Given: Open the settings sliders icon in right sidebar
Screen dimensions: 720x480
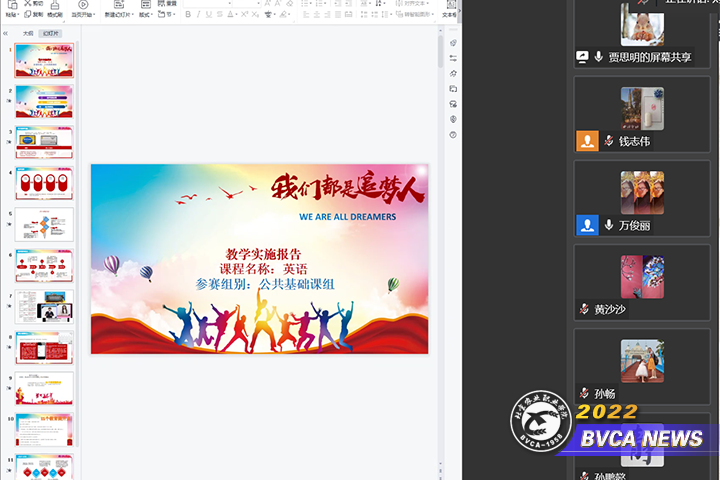Looking at the screenshot, I should 453,59.
